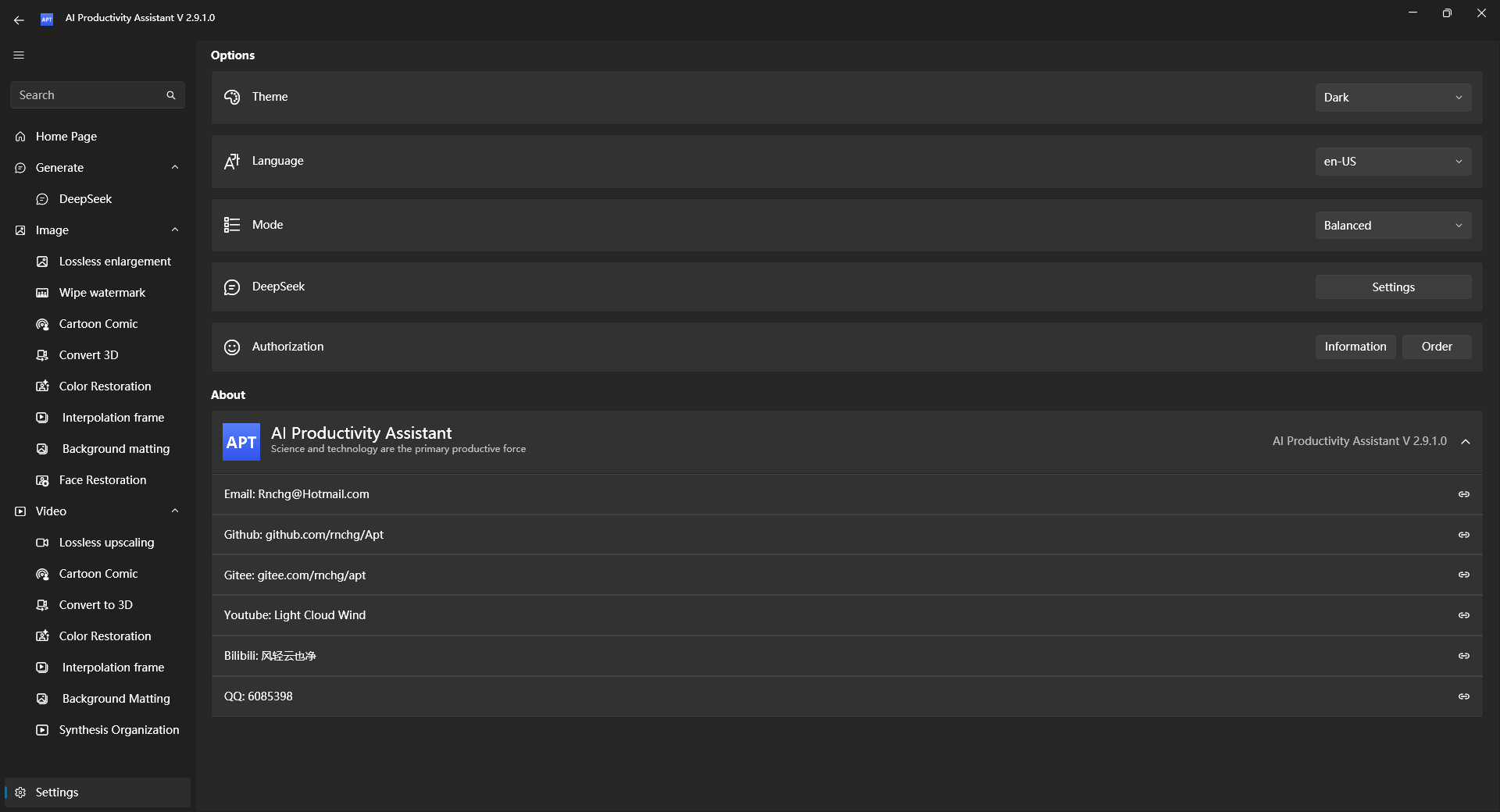
Task: Click the Image section label
Action: 52,230
